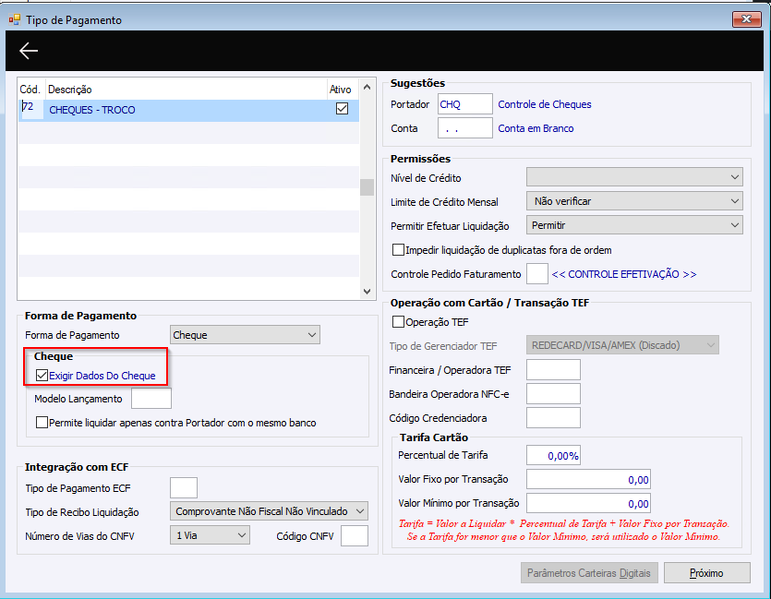Screen dimensions: 771x599
Task: Click the Tipo de Pagamento window icon
Action: coord(14,20)
